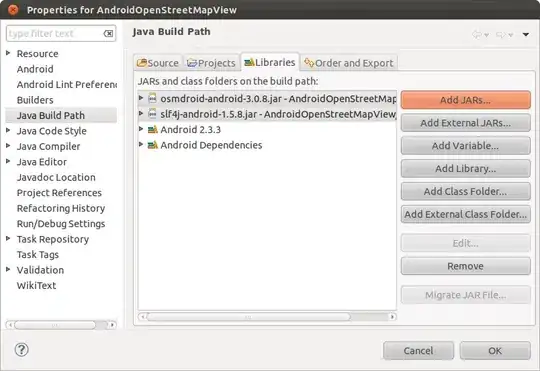
Task: Select Task Tags item
Action: coord(38,254)
